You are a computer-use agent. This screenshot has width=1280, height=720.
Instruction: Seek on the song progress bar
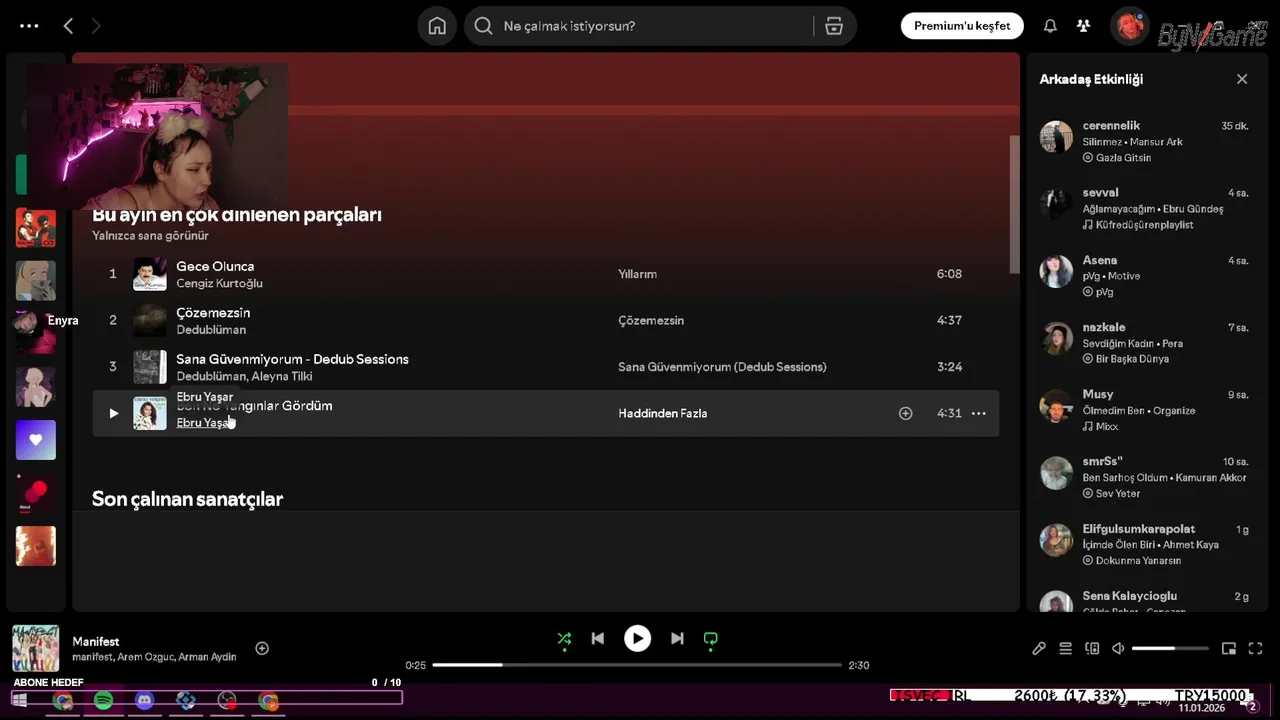tap(637, 665)
